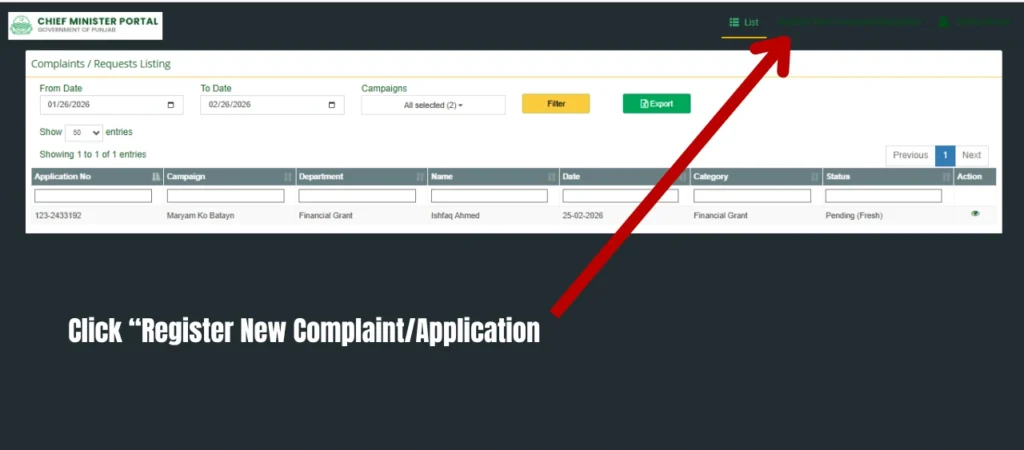This screenshot has height=450, width=1024.
Task: Click the Name column search field
Action: tap(490, 196)
